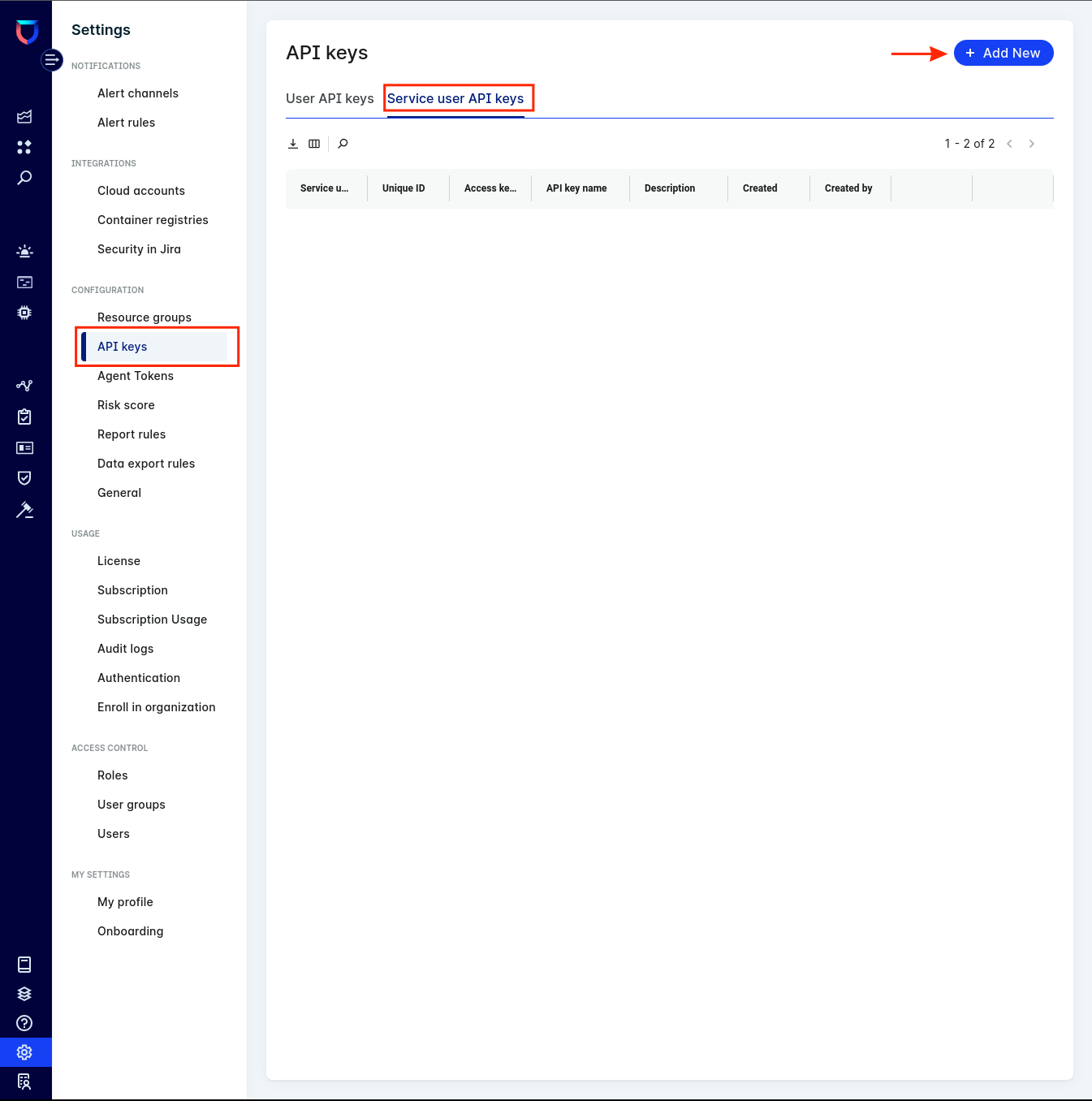Open Security in Jira
Screen dimensions: 1092x1101
click(139, 249)
